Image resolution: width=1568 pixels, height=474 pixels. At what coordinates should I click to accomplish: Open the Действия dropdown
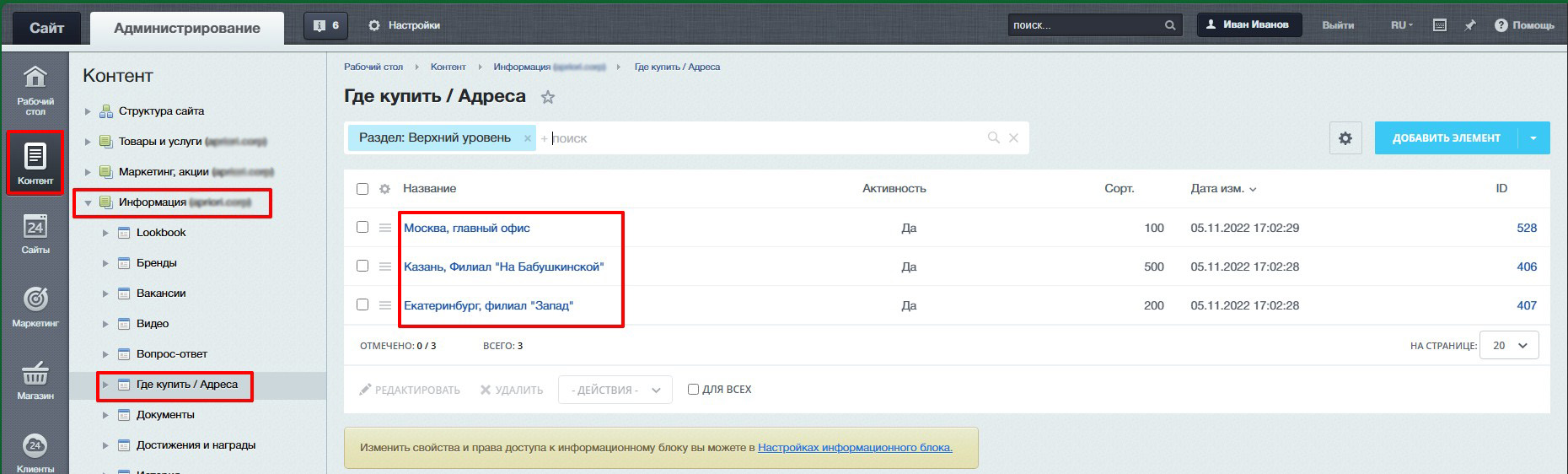coord(615,390)
